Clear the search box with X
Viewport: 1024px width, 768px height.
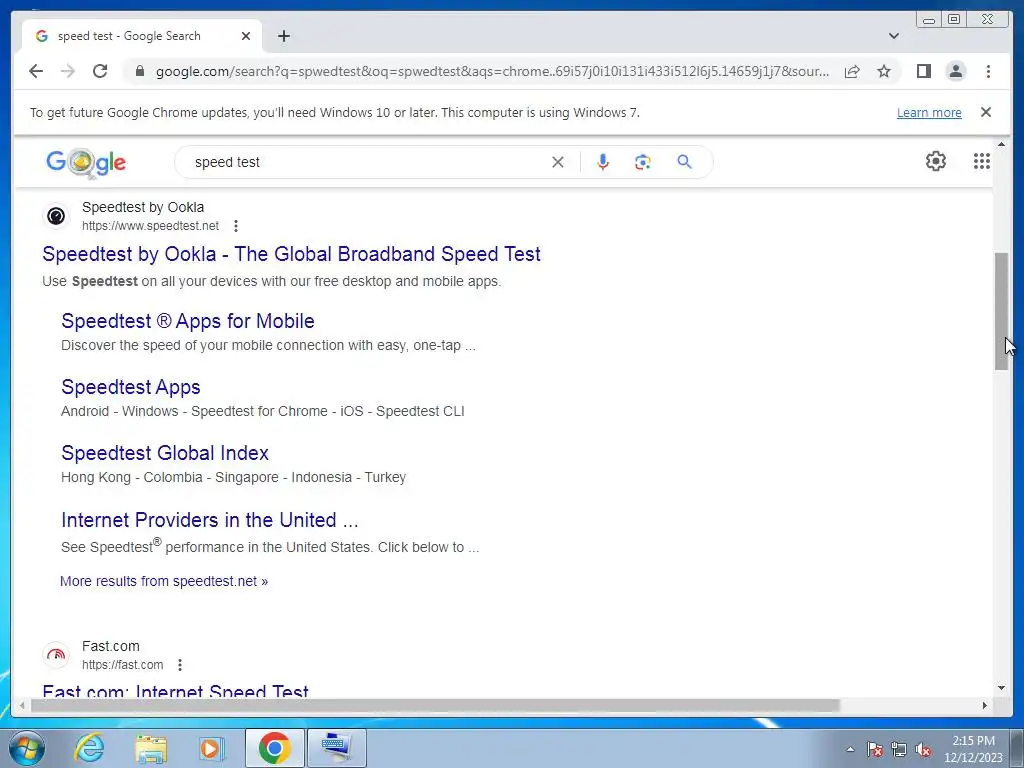[x=557, y=162]
